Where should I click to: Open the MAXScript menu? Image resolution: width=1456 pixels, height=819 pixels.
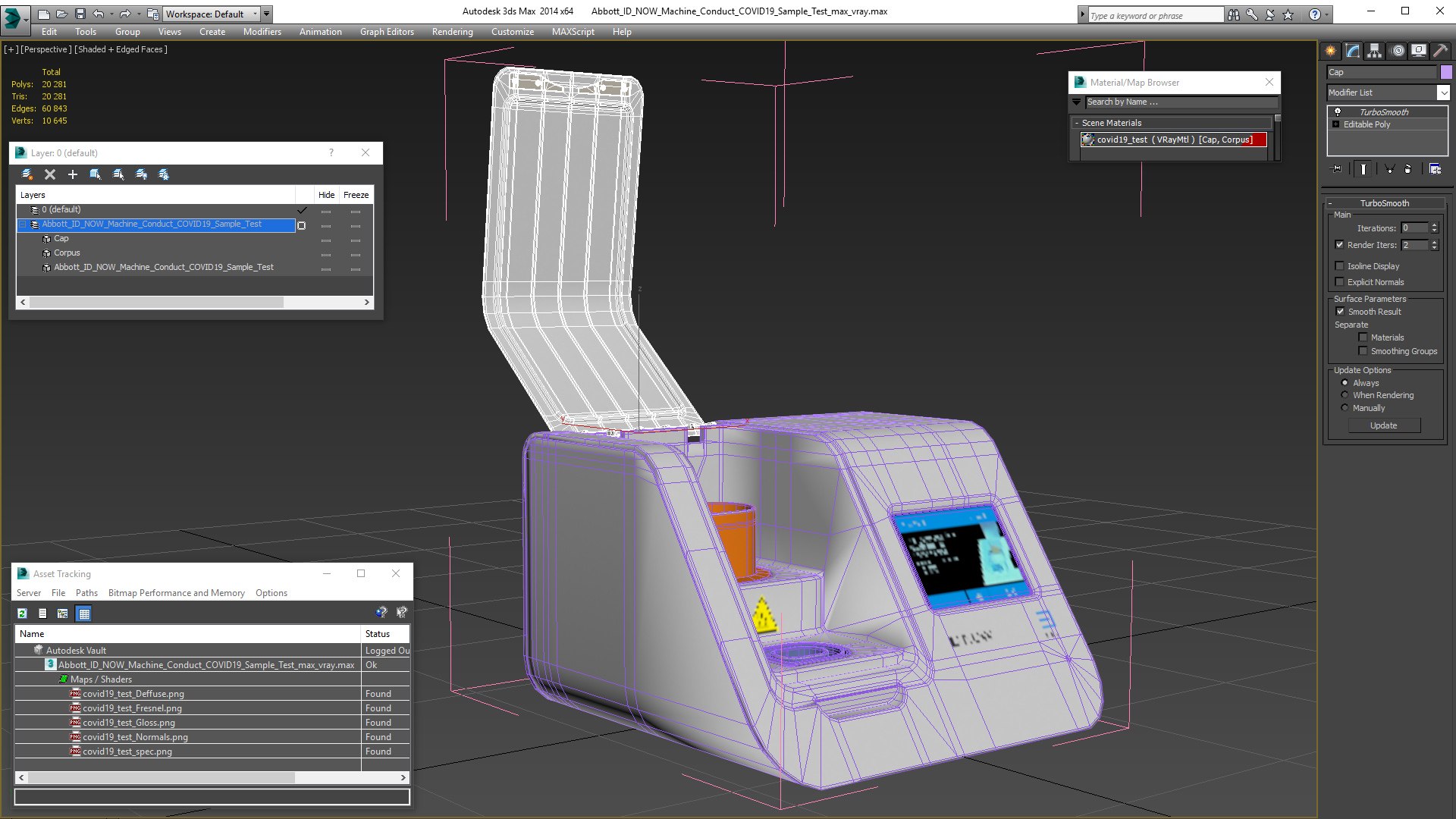573,32
